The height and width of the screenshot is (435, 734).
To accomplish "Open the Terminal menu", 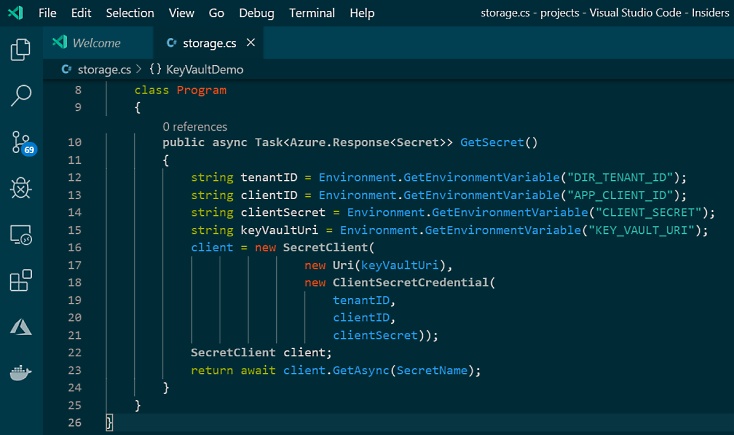I will [312, 13].
